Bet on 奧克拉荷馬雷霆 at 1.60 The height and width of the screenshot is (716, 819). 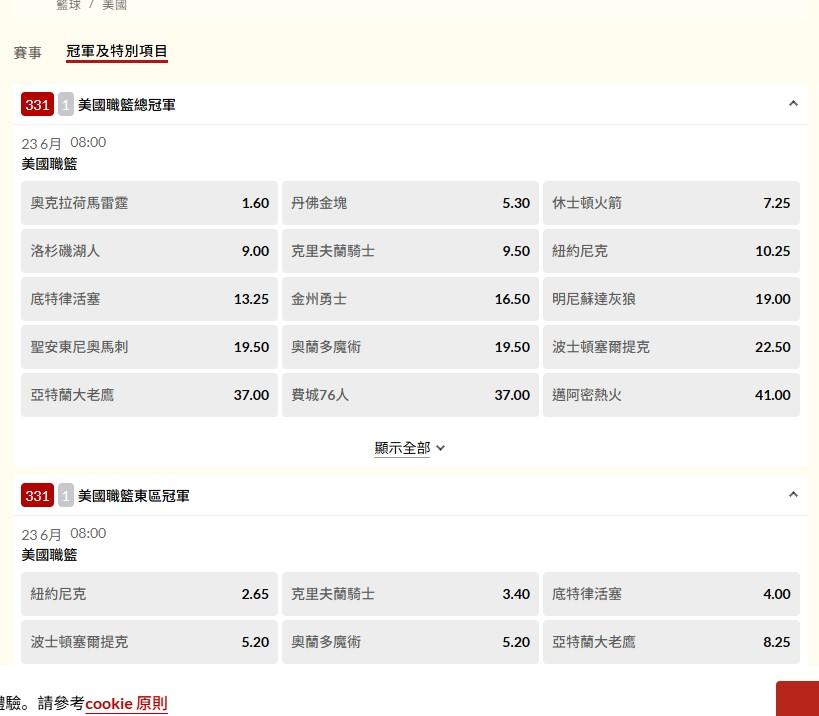(149, 203)
